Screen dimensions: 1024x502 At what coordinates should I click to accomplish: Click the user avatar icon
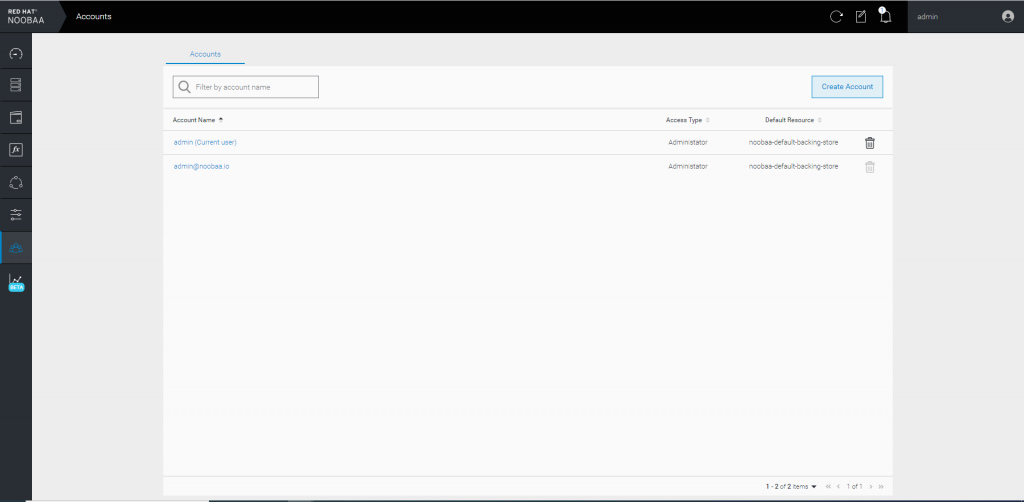pyautogui.click(x=1007, y=16)
